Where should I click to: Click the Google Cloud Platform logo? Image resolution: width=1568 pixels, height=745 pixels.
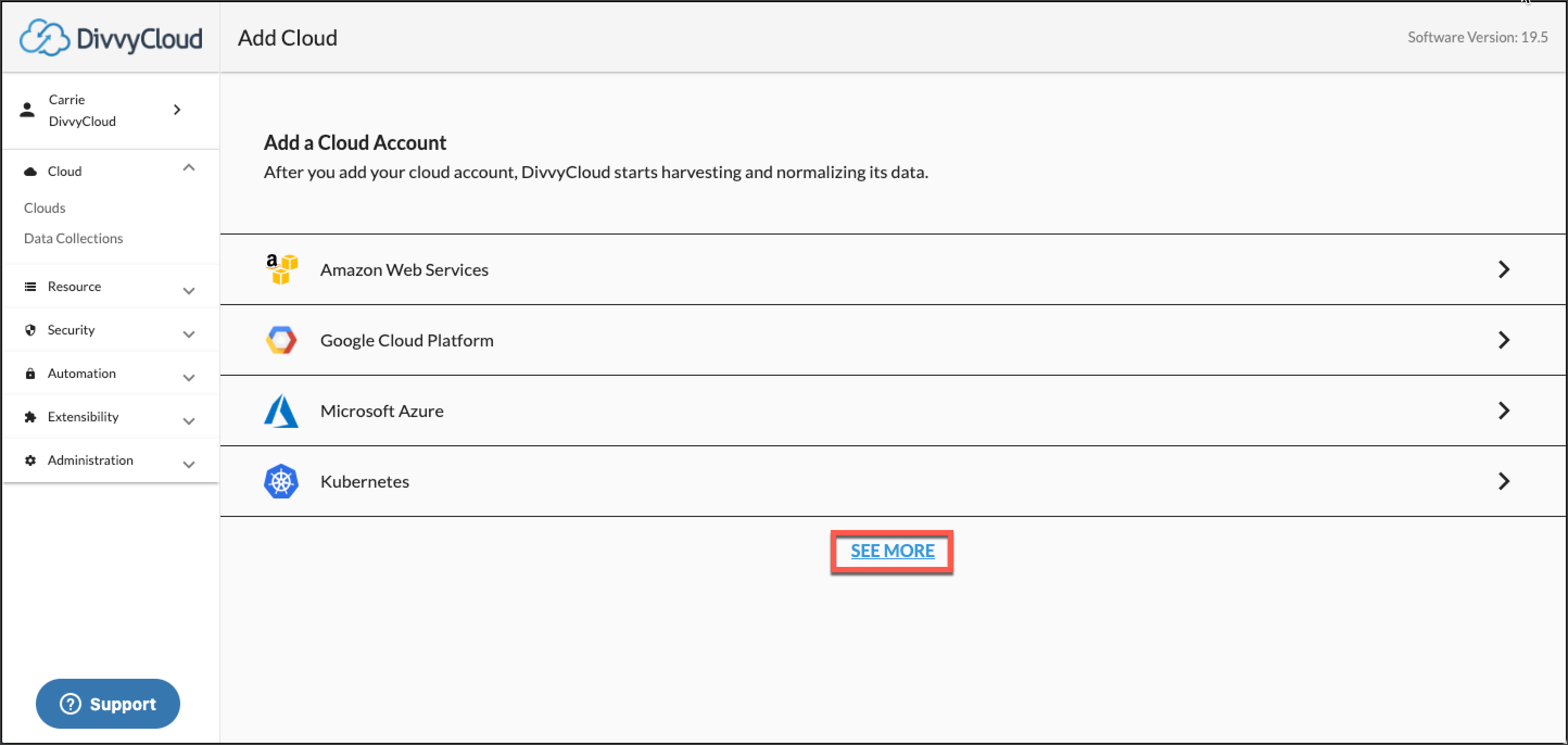click(x=281, y=339)
